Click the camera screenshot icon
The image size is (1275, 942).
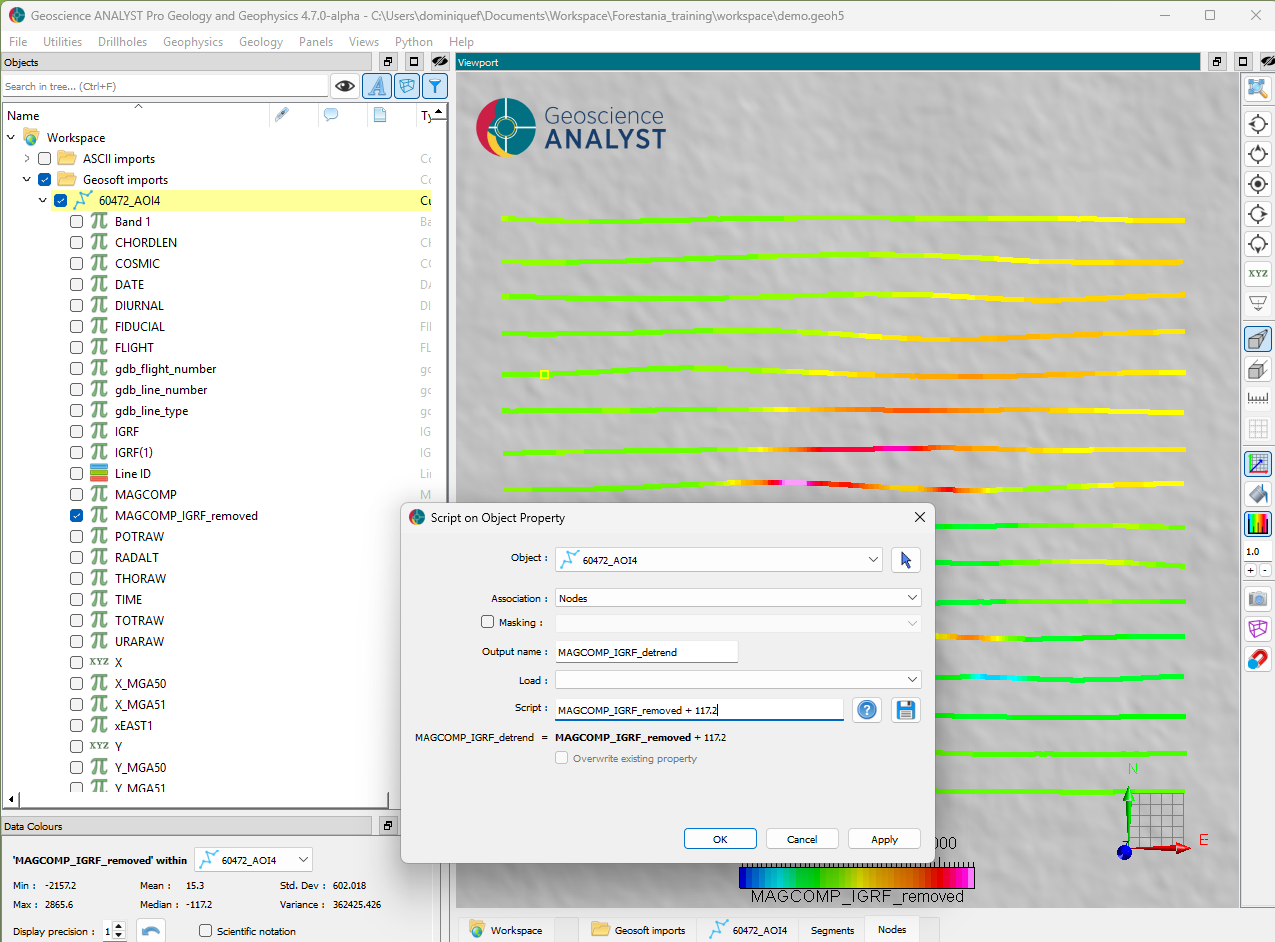pos(1257,599)
